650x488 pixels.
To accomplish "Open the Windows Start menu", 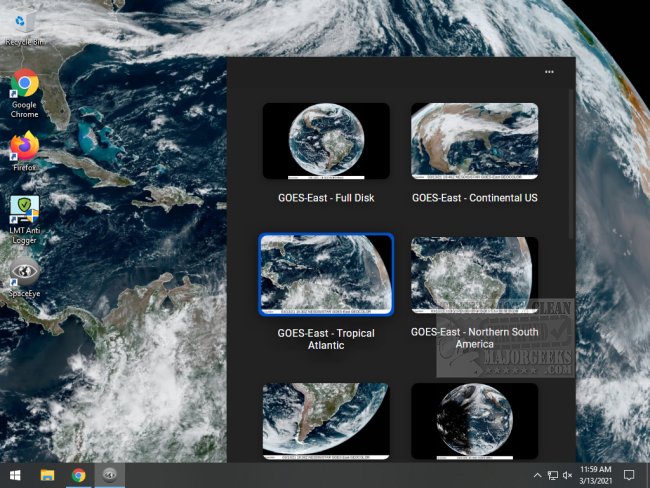I will tap(15, 475).
